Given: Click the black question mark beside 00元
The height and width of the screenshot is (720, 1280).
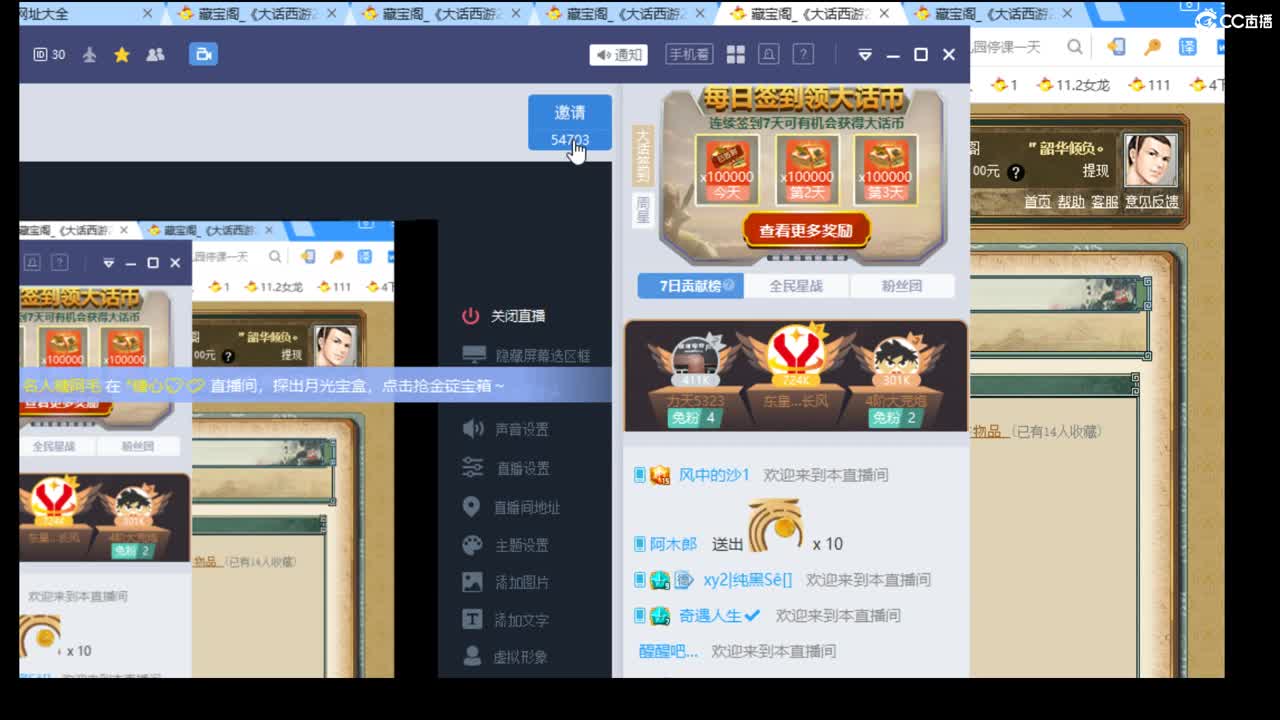Looking at the screenshot, I should [1016, 172].
